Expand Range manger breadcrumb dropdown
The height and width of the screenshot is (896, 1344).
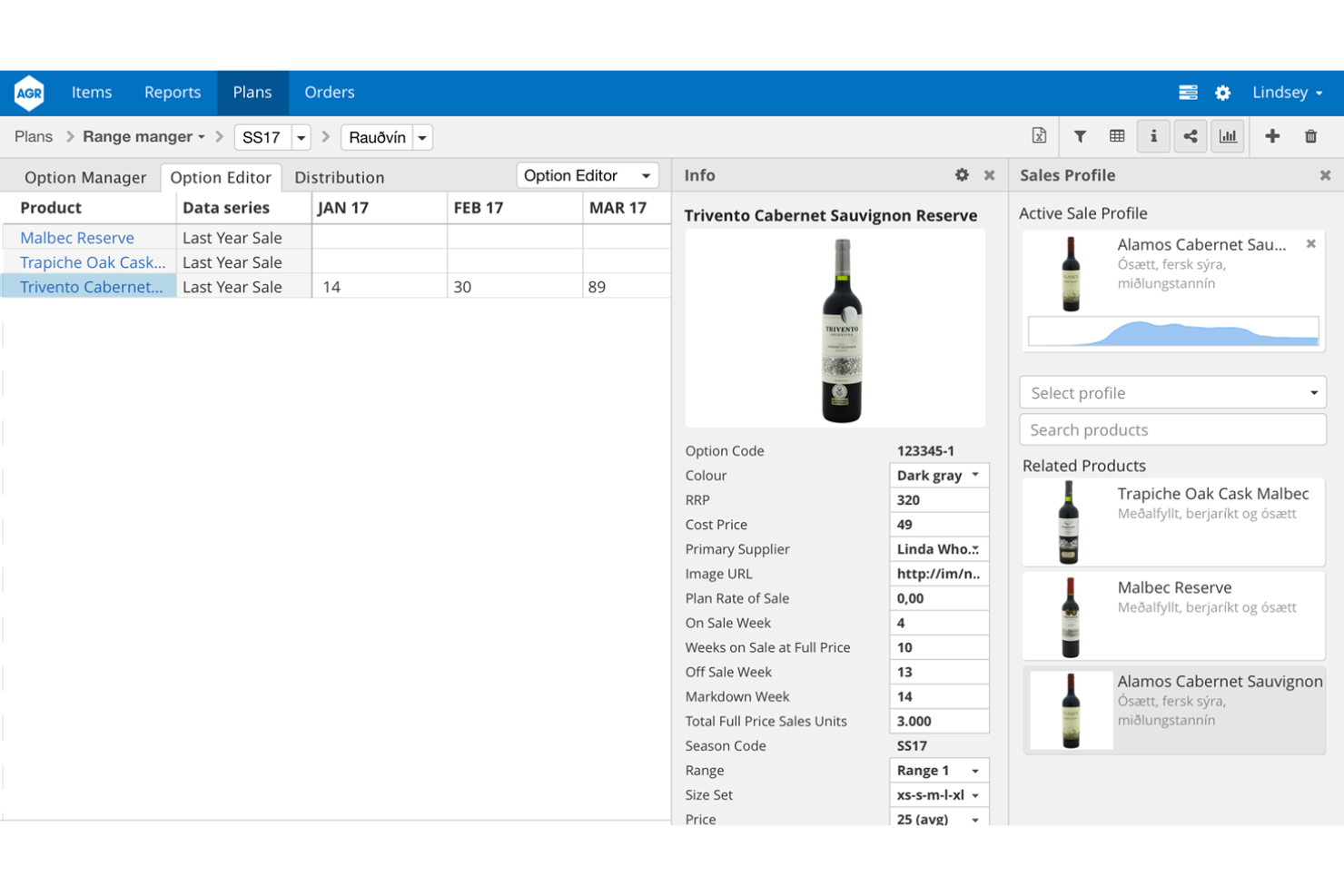[x=143, y=136]
